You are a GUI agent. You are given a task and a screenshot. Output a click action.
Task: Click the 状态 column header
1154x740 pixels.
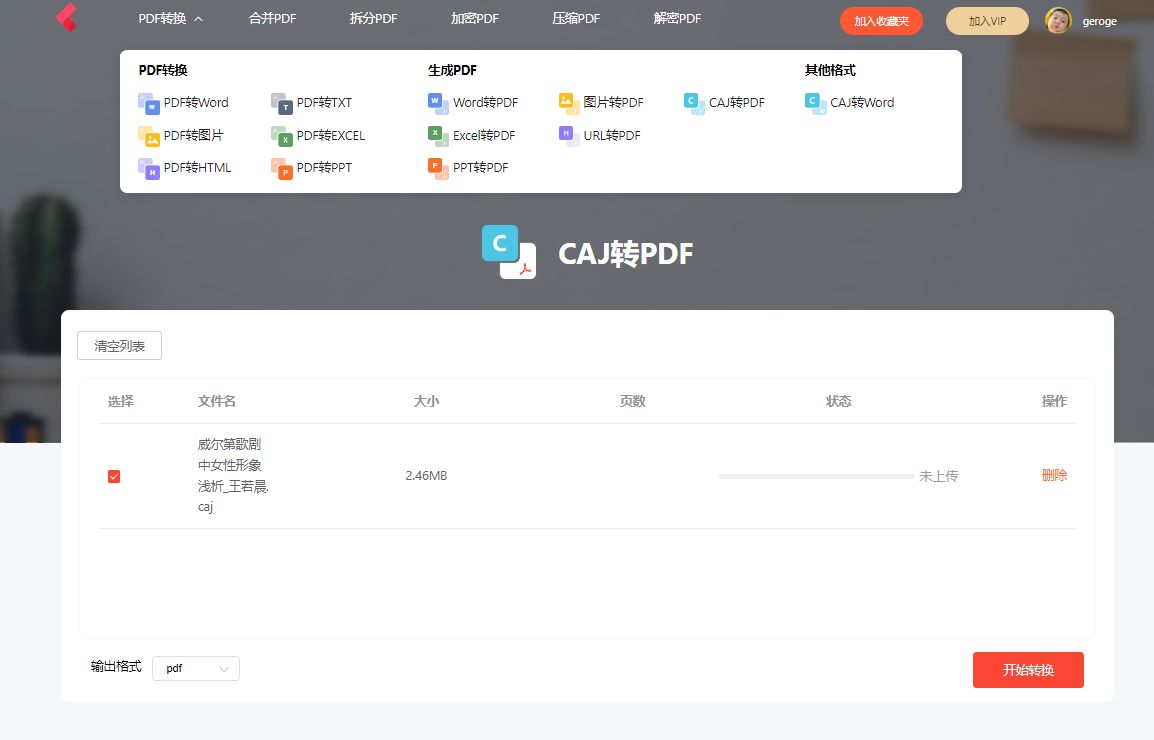[838, 401]
